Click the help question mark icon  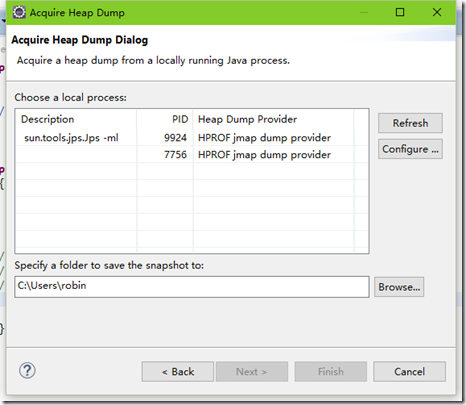click(27, 371)
